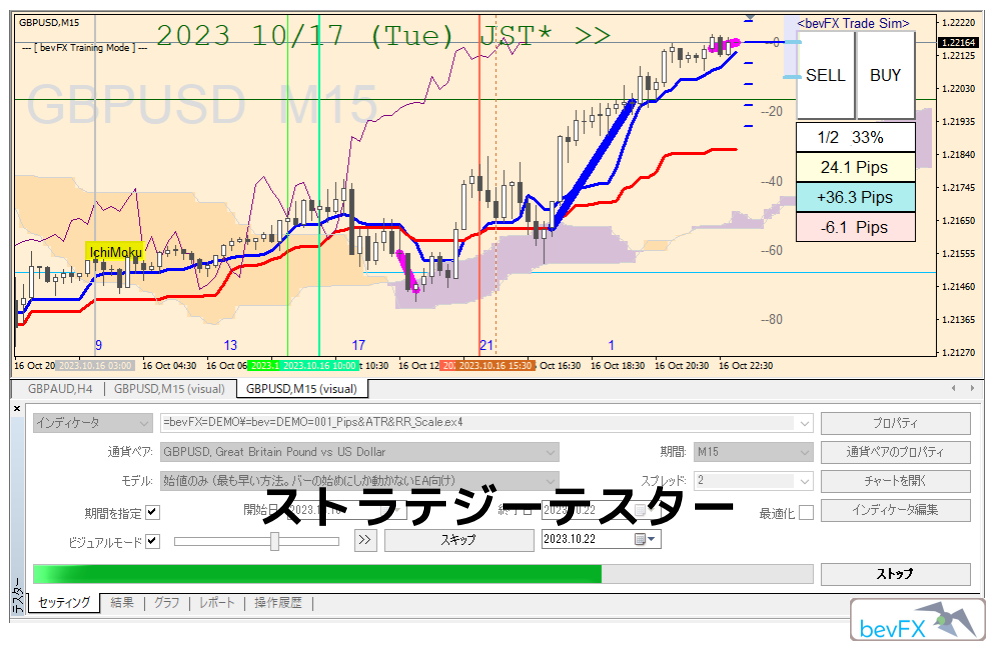995x649 pixels.
Task: Click the 16 Oct 22:30 time axis label
Action: [x=746, y=366]
